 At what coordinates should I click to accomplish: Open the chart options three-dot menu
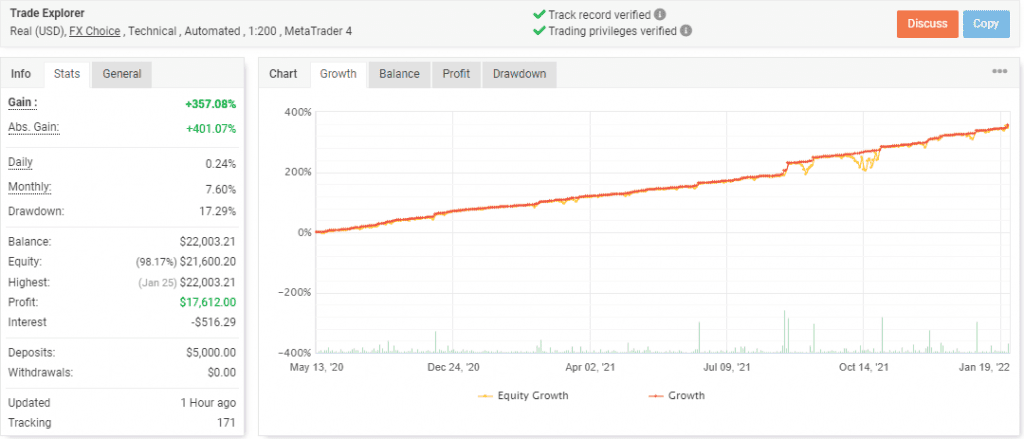coord(999,72)
